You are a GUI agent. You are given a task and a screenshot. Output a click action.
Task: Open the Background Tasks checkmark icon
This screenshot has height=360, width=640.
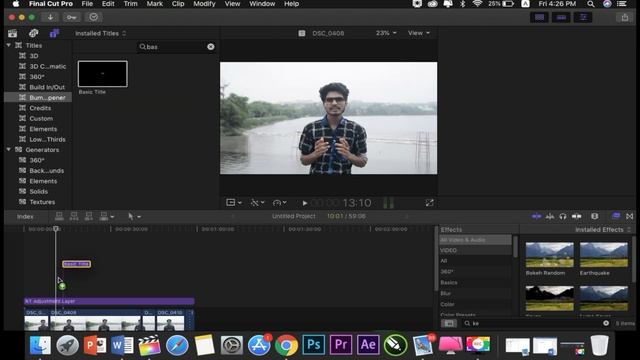(93, 17)
